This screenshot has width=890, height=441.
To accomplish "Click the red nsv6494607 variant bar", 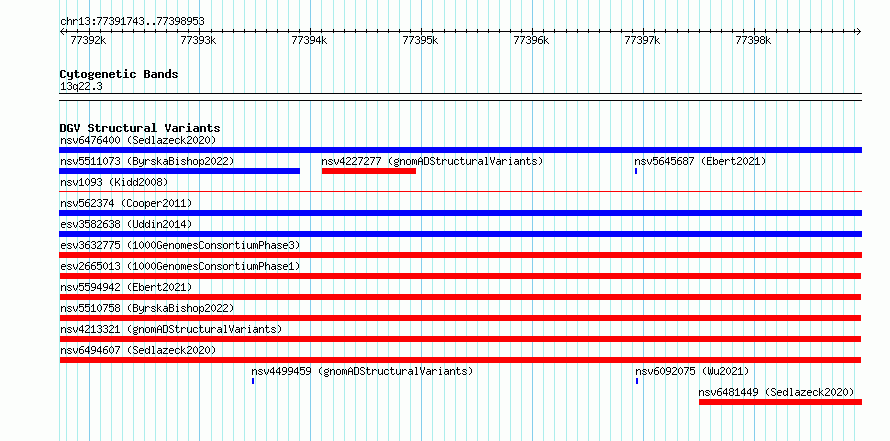I will (x=460, y=360).
